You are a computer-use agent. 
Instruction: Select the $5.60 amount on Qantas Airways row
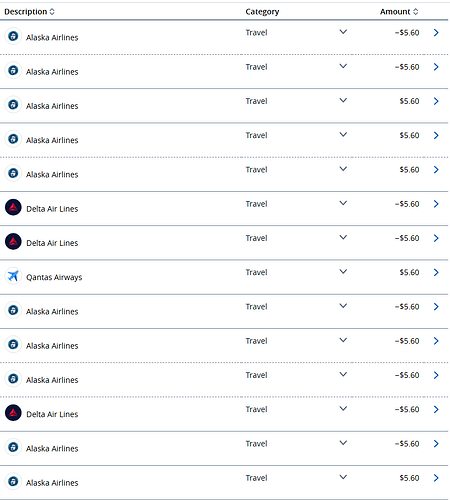(409, 272)
